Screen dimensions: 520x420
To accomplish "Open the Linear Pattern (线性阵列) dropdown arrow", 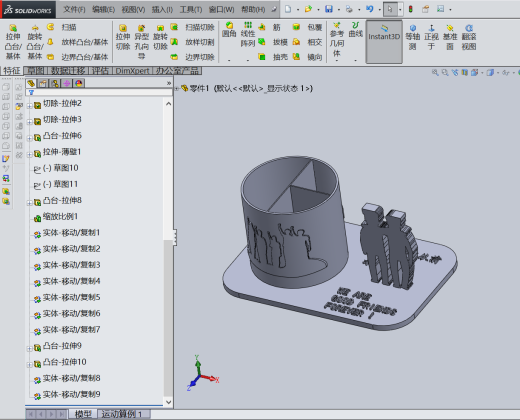I will tap(248, 60).
